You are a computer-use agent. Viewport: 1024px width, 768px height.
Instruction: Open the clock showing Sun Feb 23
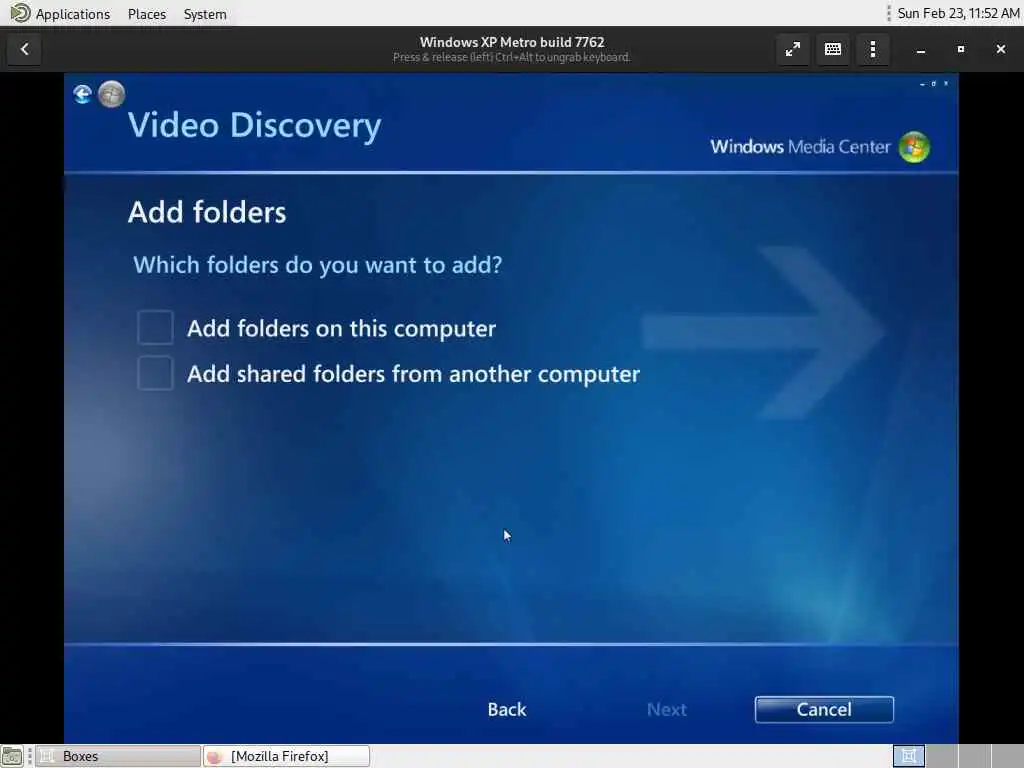pyautogui.click(x=958, y=13)
